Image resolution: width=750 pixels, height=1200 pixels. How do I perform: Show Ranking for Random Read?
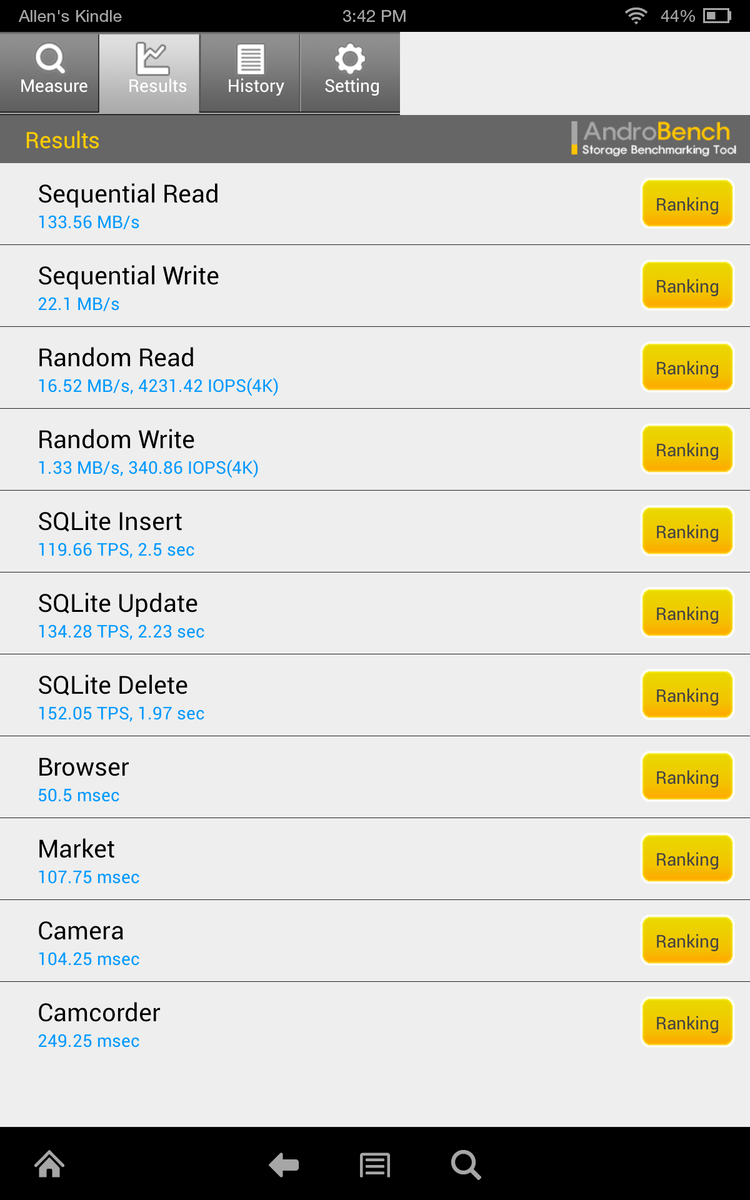[687, 368]
